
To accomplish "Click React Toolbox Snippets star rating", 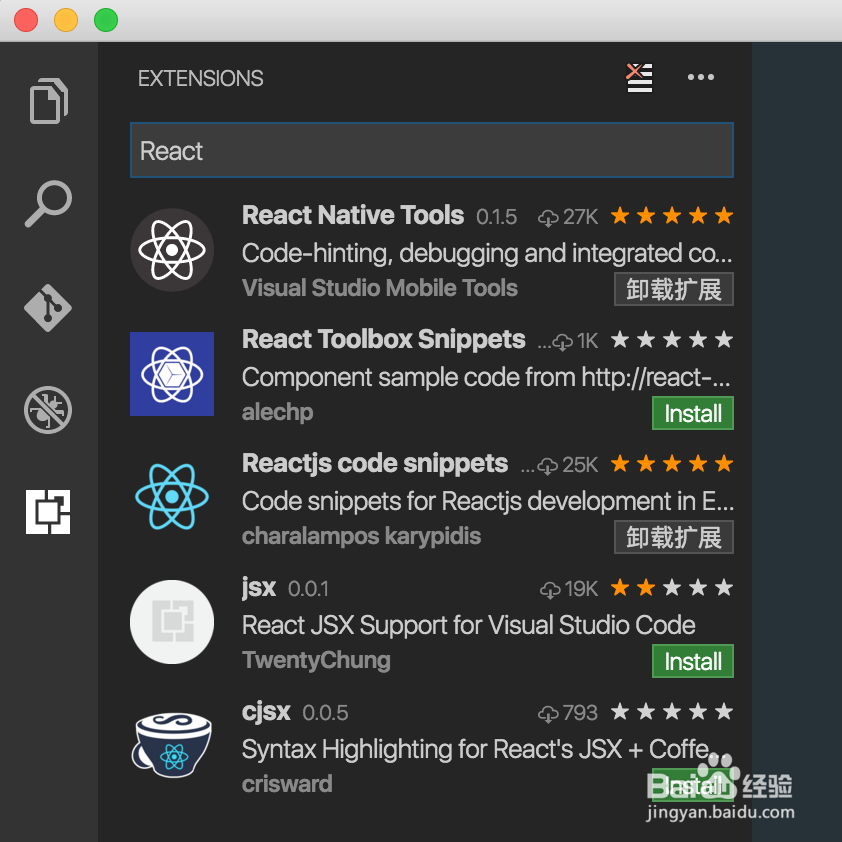I will (672, 340).
